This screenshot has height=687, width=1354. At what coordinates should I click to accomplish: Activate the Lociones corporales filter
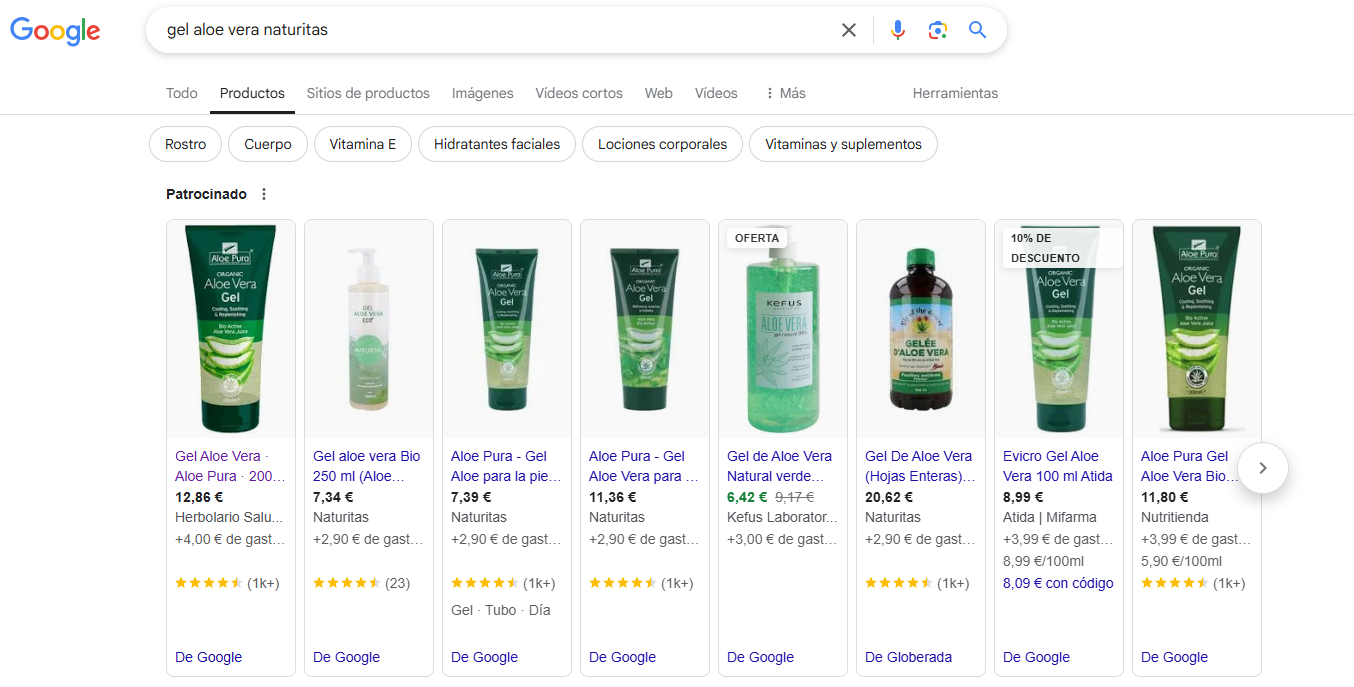click(x=662, y=143)
